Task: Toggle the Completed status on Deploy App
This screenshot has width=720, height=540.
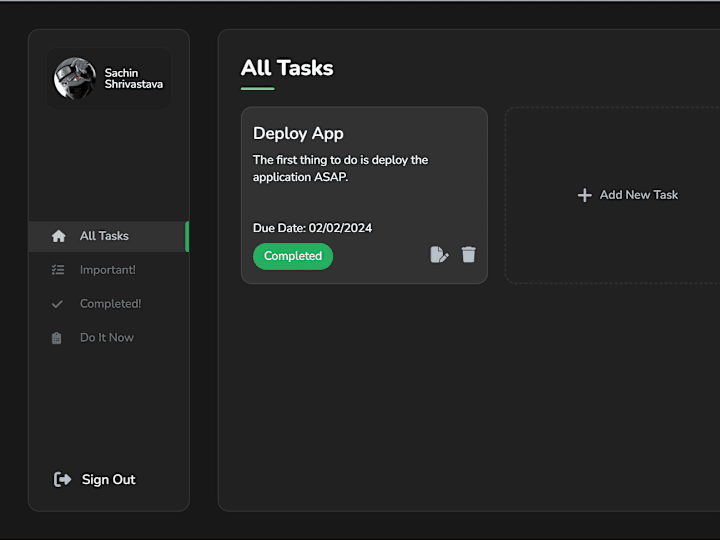Action: tap(293, 256)
